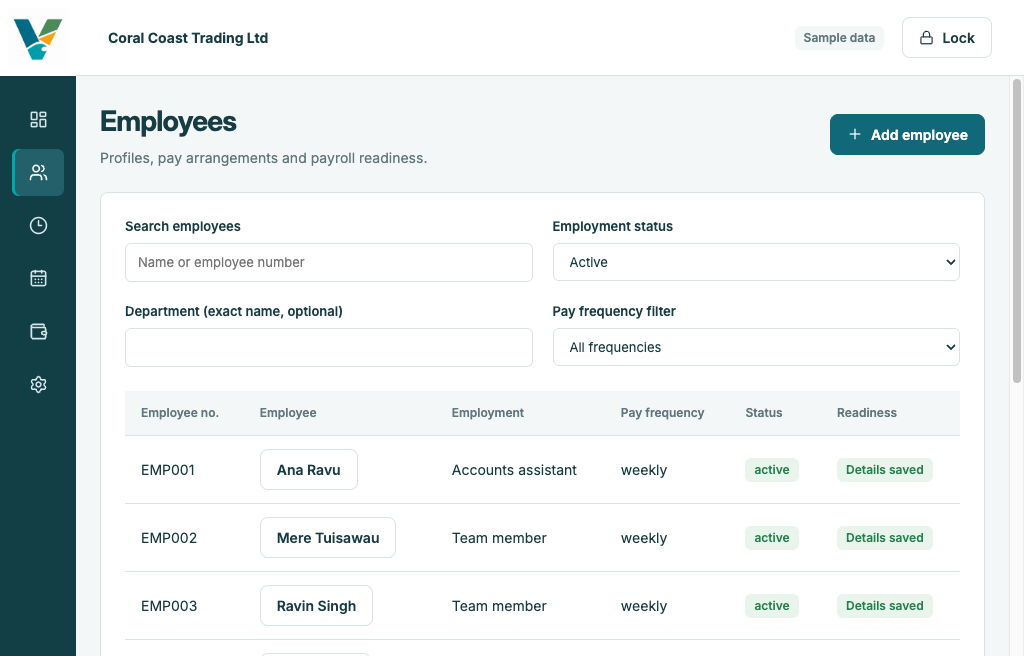Click active badge in EMP002 row
The image size is (1024, 656).
(772, 538)
